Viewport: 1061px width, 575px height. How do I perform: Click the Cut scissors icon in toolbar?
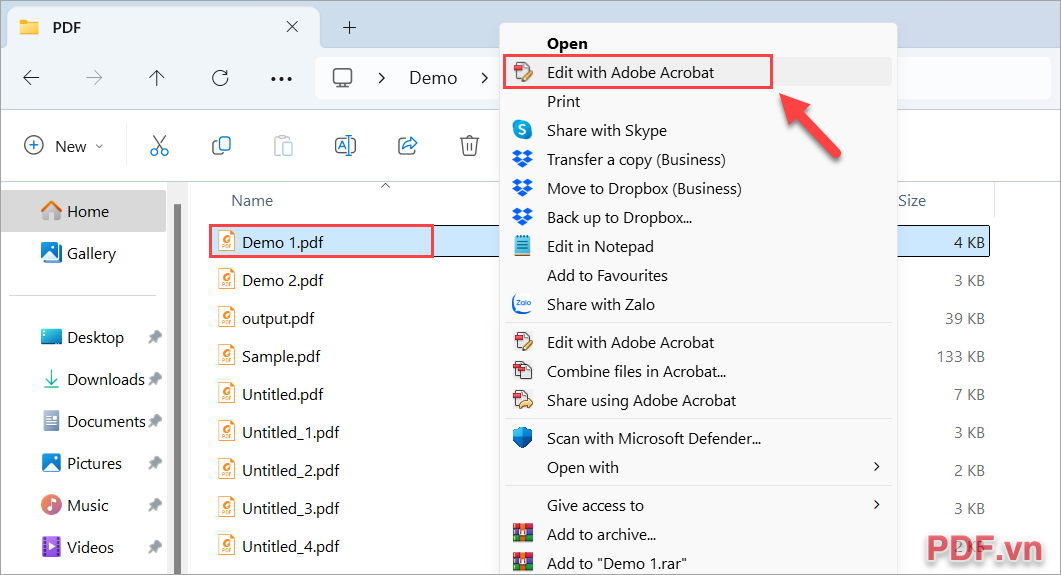[x=159, y=145]
